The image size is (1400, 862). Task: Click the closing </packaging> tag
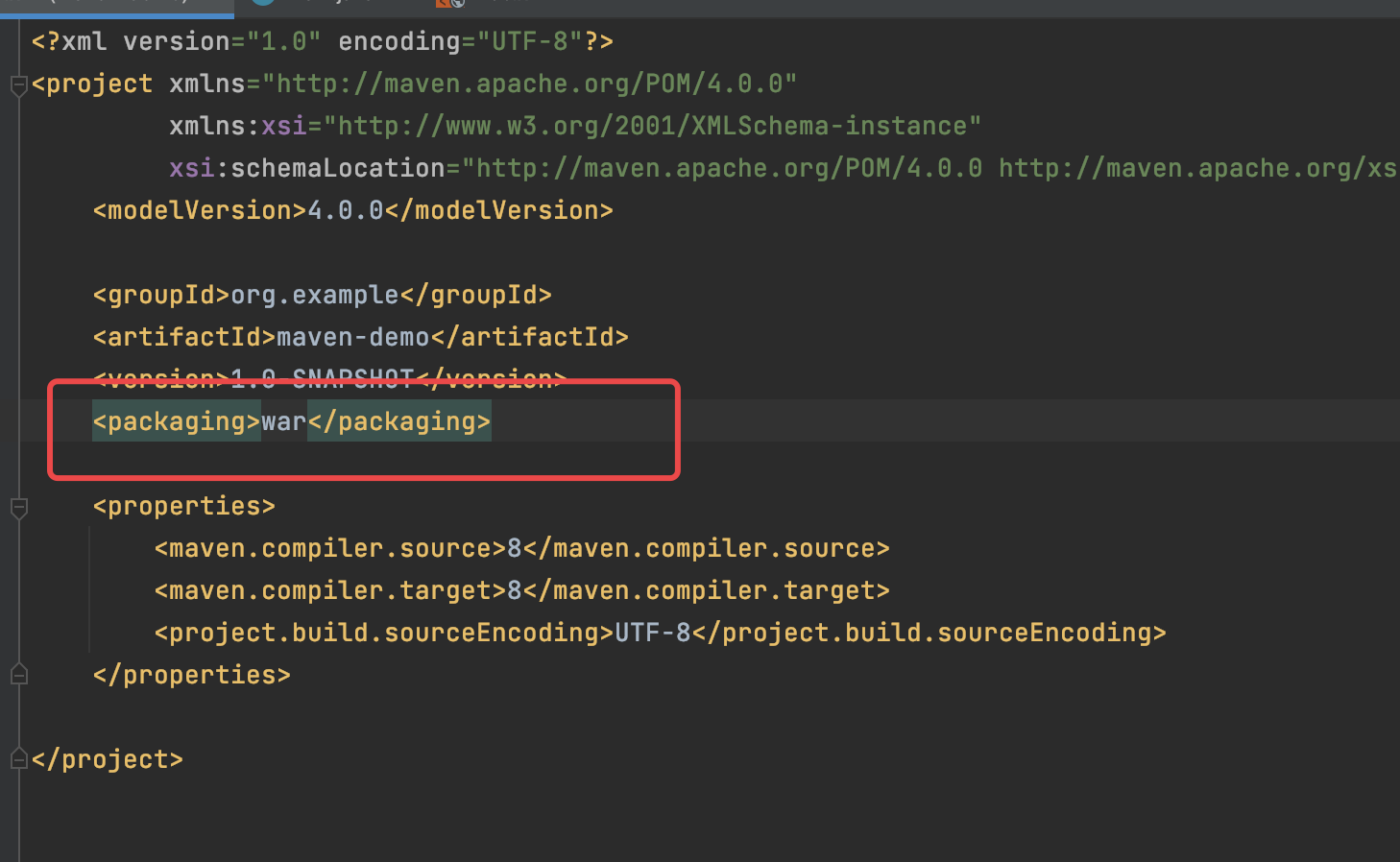click(x=399, y=422)
